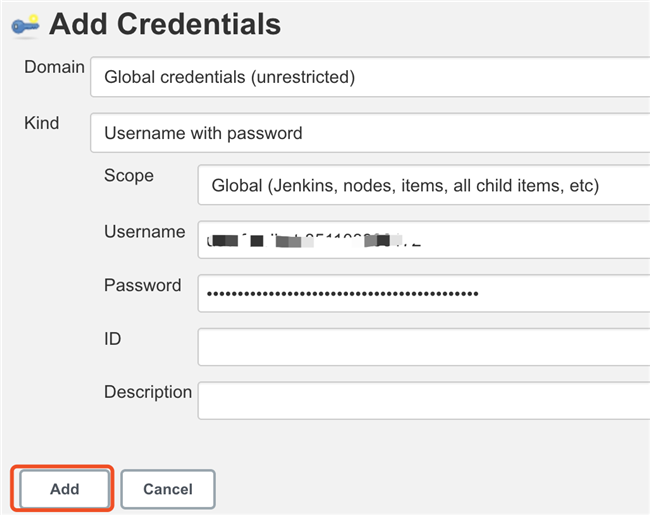This screenshot has width=650, height=515.
Task: Click the Add Credentials heading
Action: pyautogui.click(x=165, y=24)
